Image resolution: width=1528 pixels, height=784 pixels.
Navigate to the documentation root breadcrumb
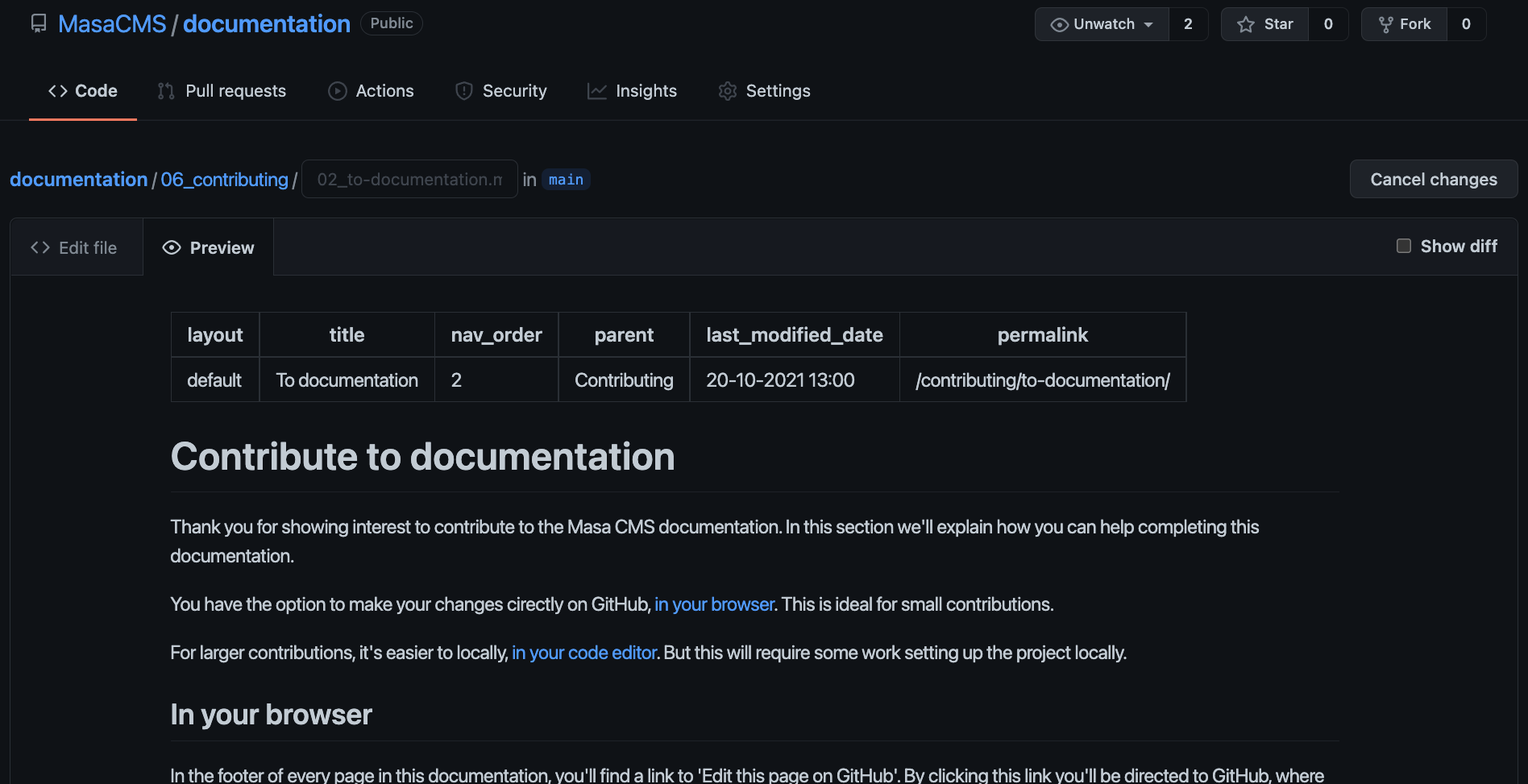pos(79,180)
